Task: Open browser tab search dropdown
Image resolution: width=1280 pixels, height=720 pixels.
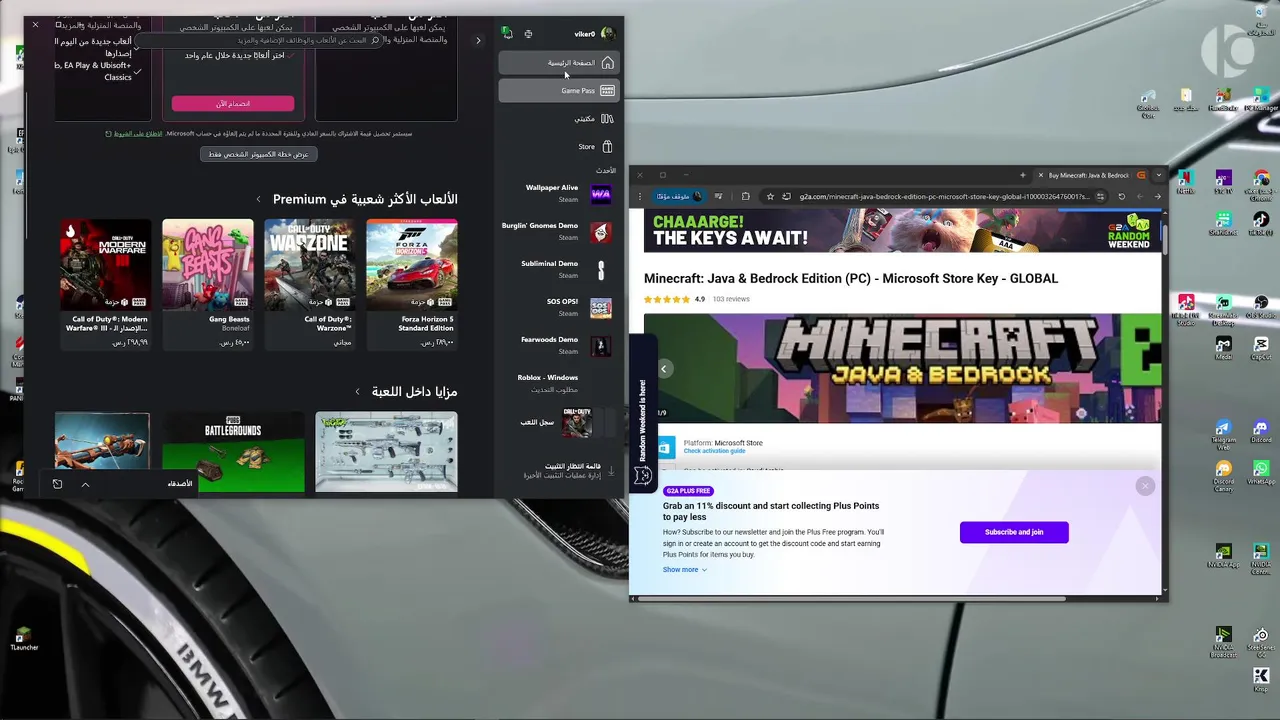Action: tap(1159, 175)
